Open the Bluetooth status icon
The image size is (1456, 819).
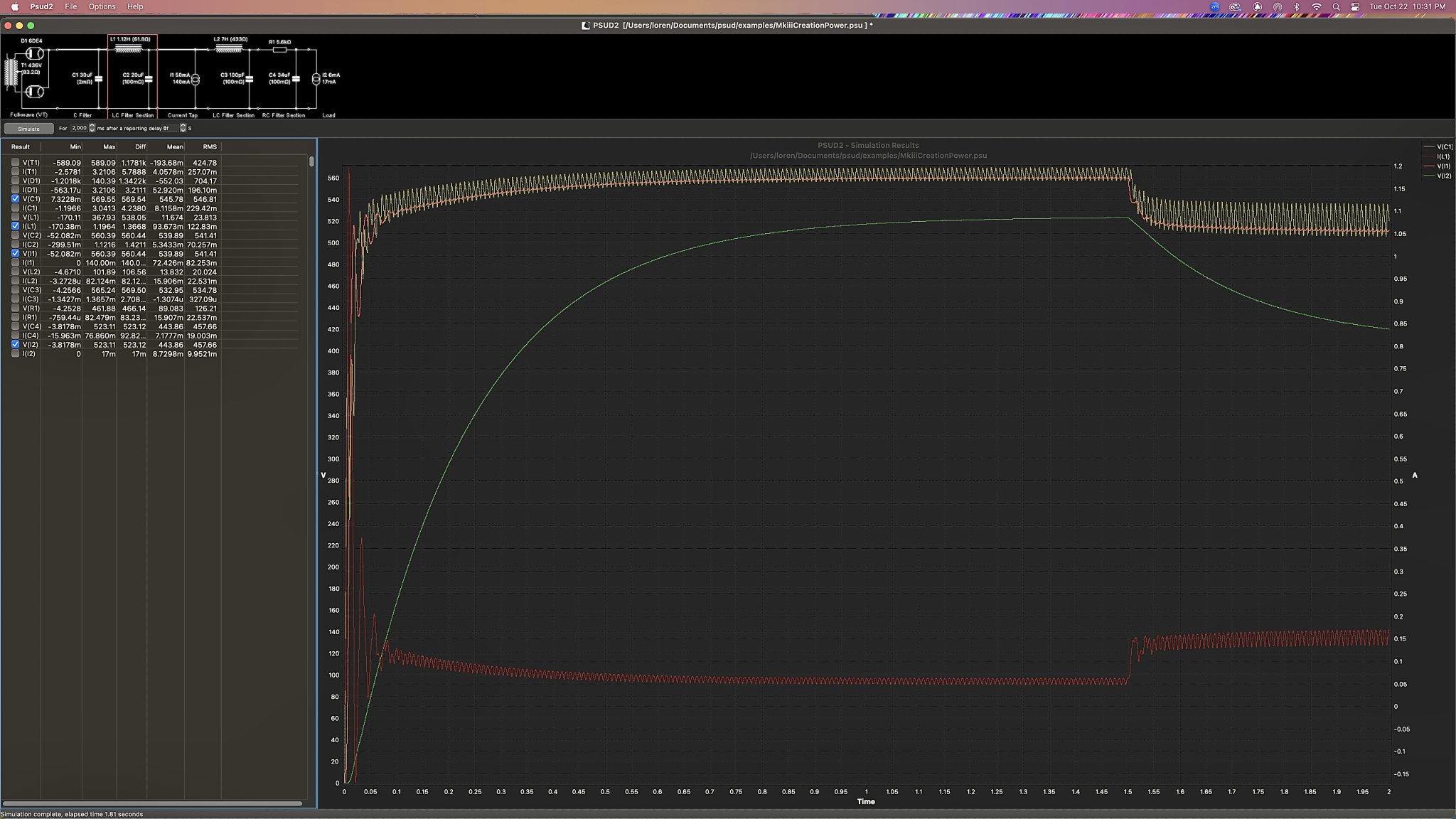pyautogui.click(x=1296, y=6)
